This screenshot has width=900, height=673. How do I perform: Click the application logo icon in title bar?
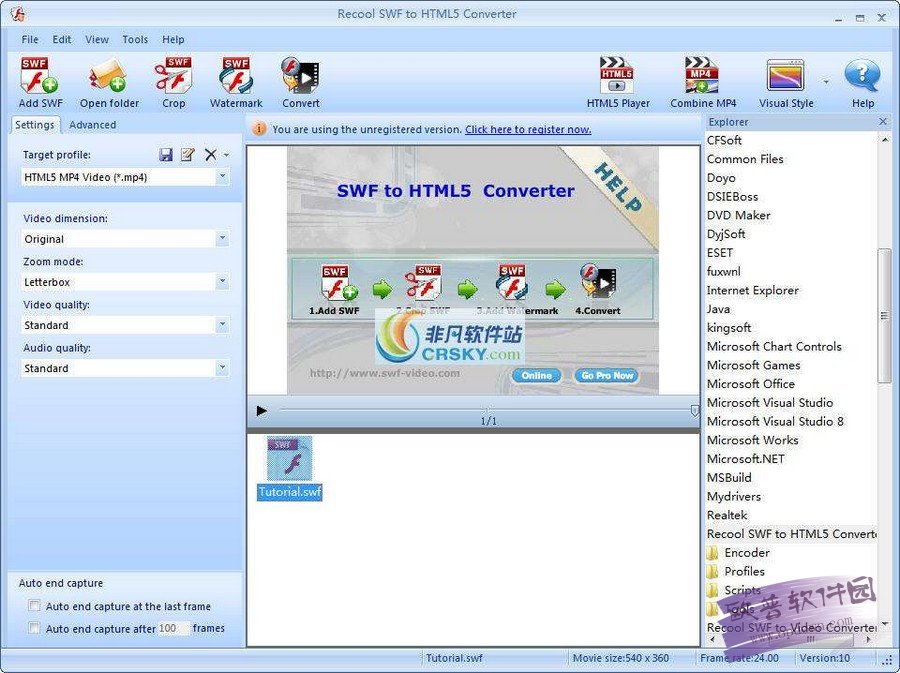pyautogui.click(x=17, y=14)
